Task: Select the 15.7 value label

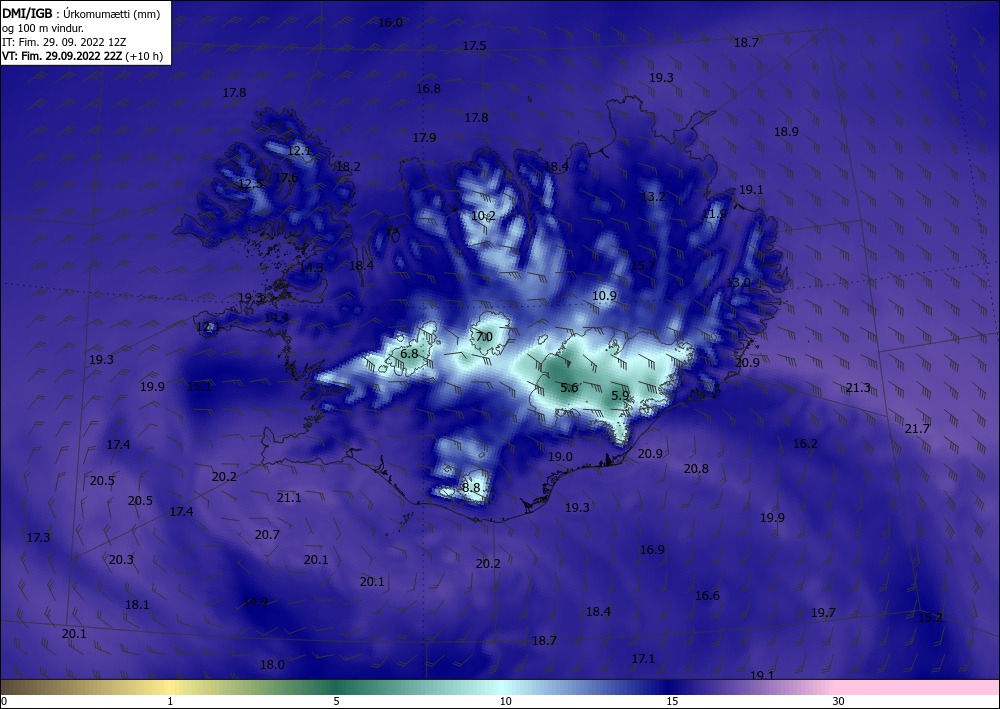Action: [643, 266]
